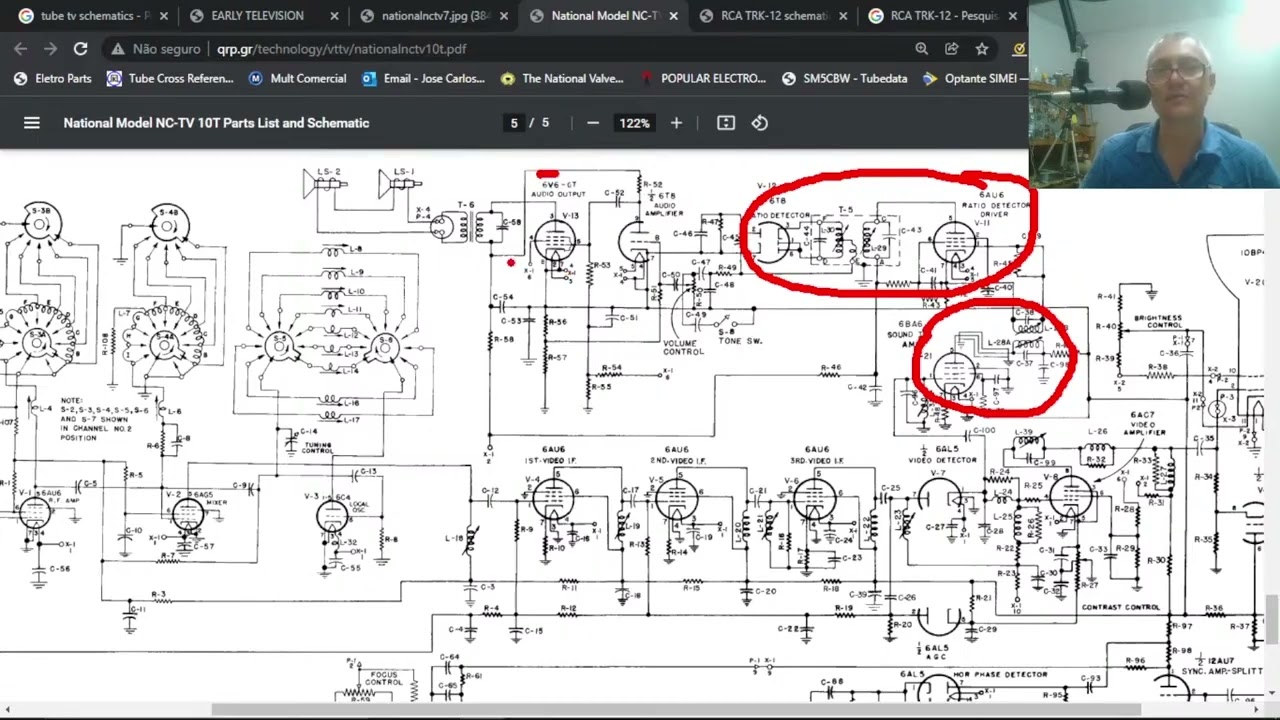The image size is (1280, 720).
Task: Reload the current PDF page
Action: (80, 48)
